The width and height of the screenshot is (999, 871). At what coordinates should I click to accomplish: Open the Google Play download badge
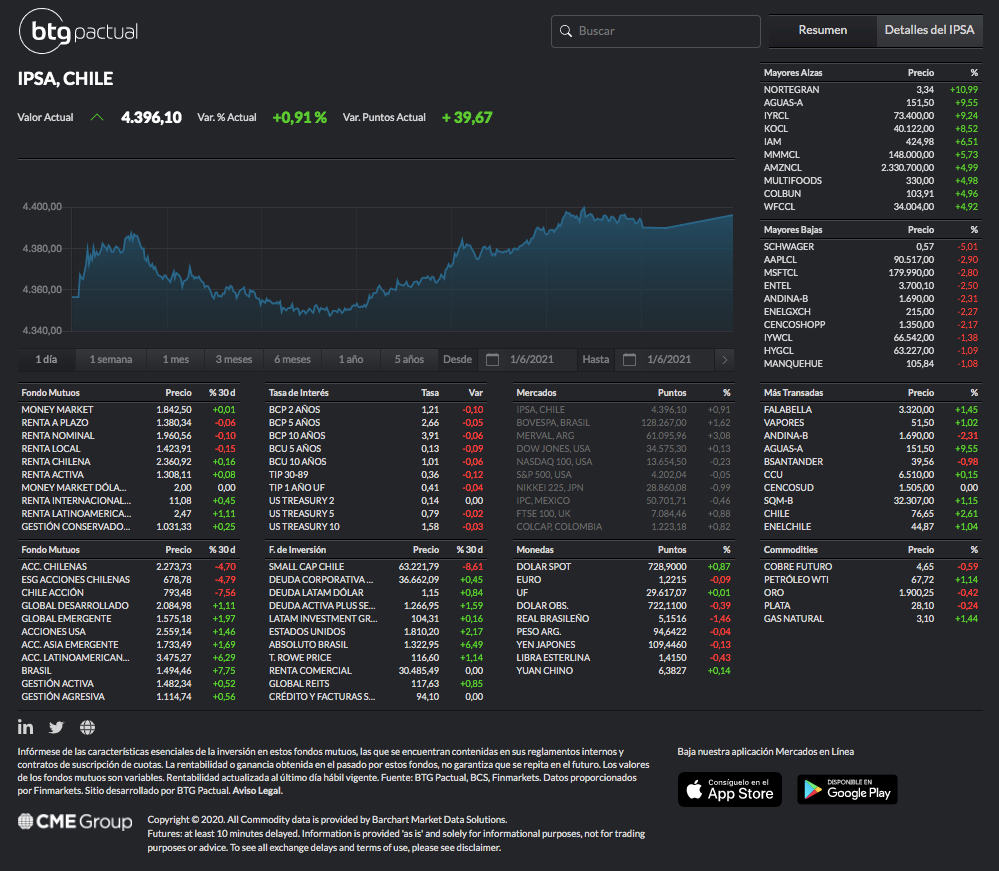click(x=847, y=789)
